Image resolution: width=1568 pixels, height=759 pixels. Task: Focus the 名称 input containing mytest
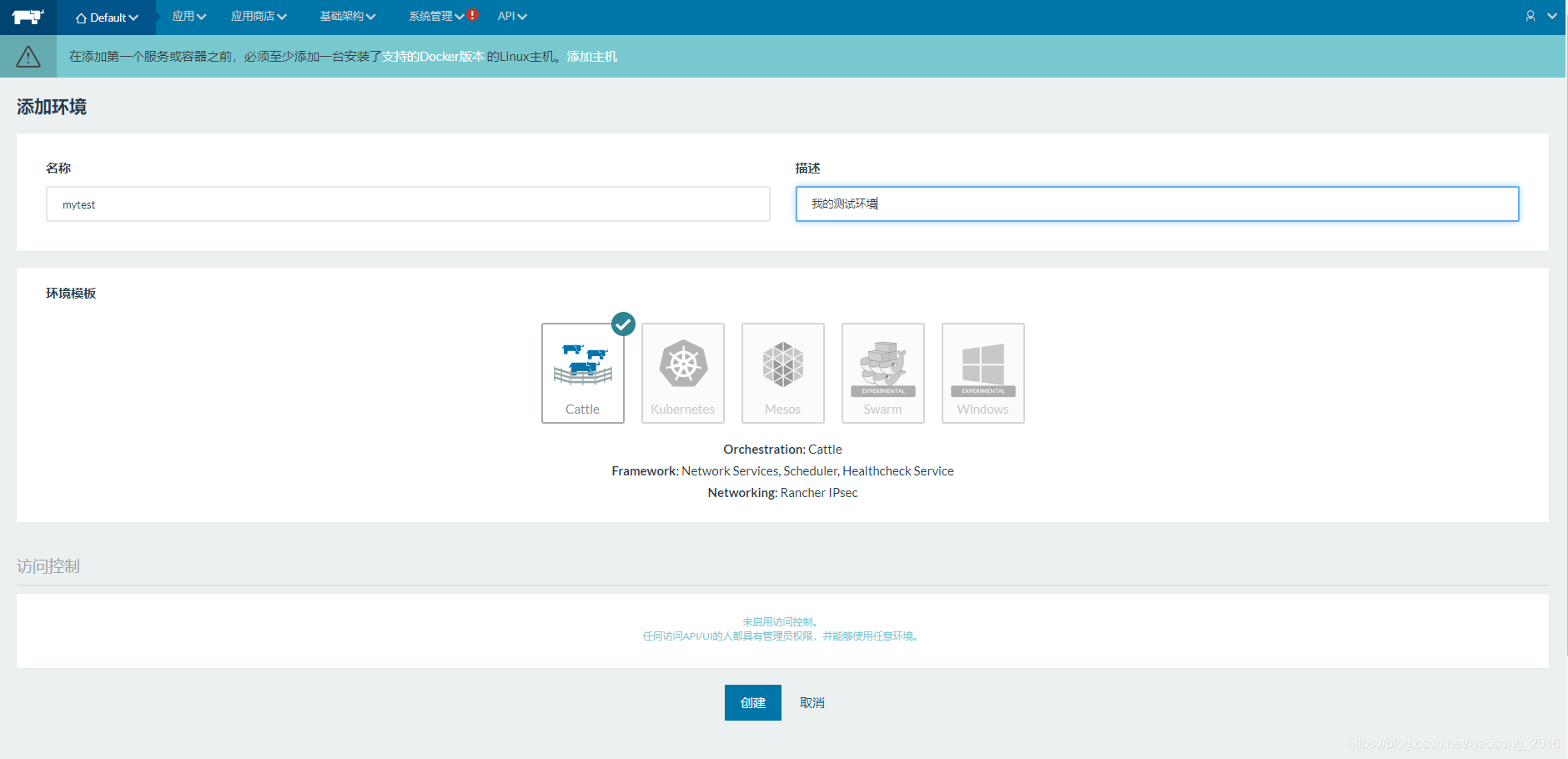(x=408, y=204)
